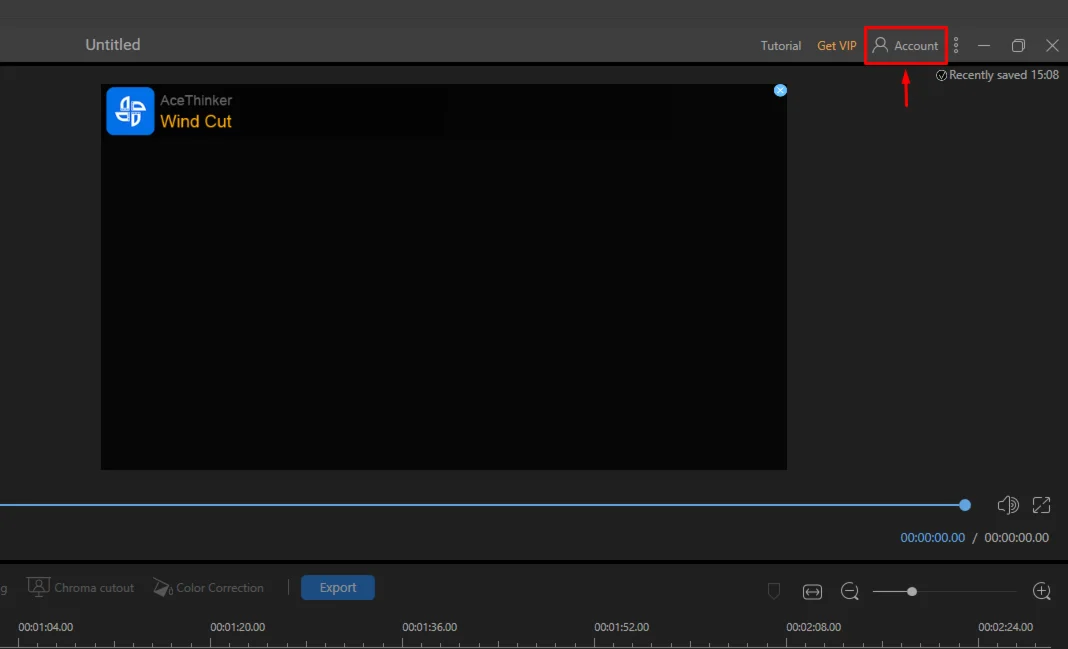Open Color Correction tool
This screenshot has height=649, width=1068.
pyautogui.click(x=208, y=587)
